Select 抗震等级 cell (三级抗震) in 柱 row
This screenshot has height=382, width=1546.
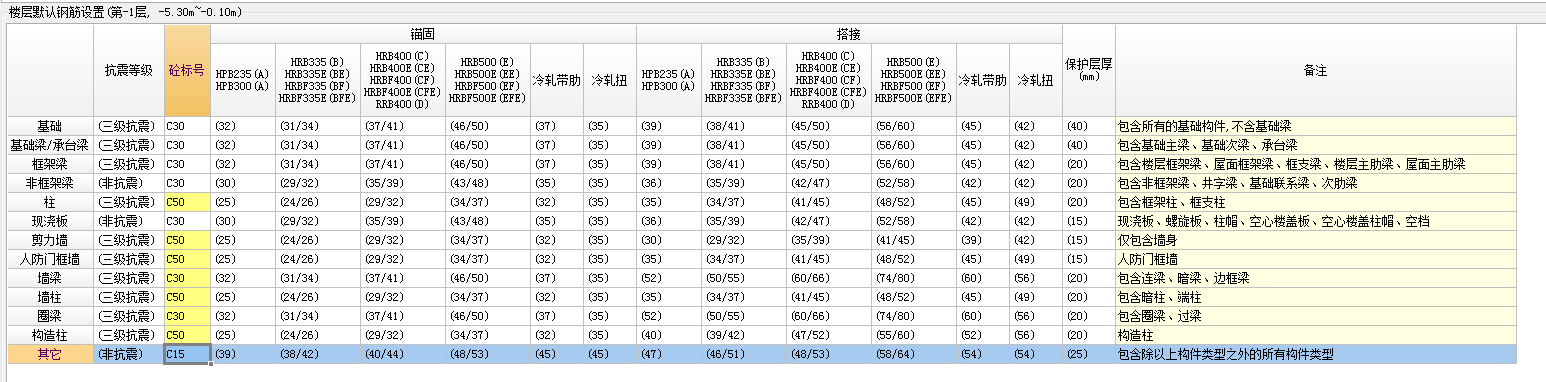pos(129,202)
